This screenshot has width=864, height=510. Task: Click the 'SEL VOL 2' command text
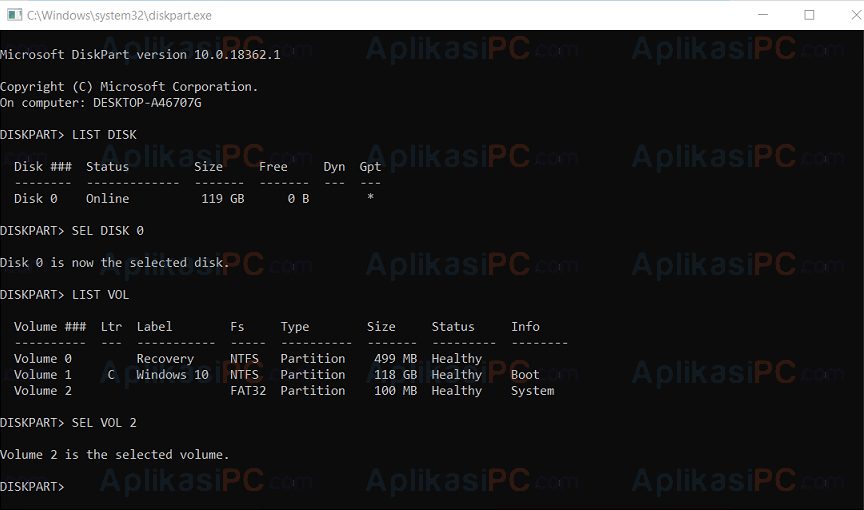tap(104, 422)
